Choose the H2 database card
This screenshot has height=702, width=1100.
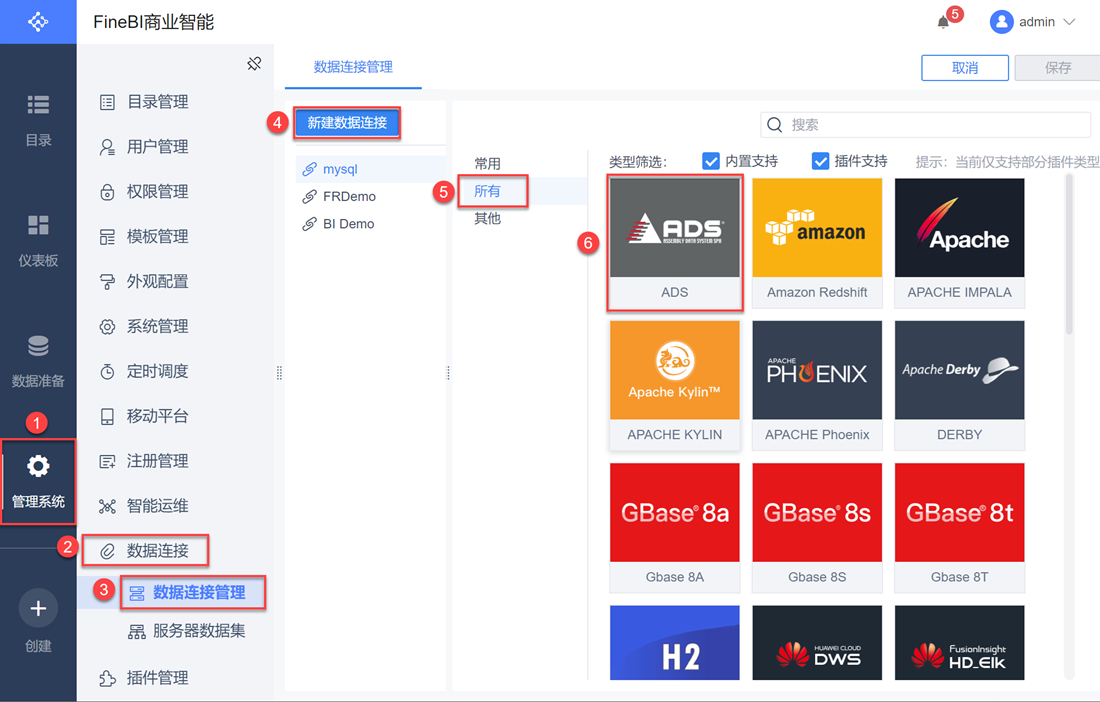675,642
